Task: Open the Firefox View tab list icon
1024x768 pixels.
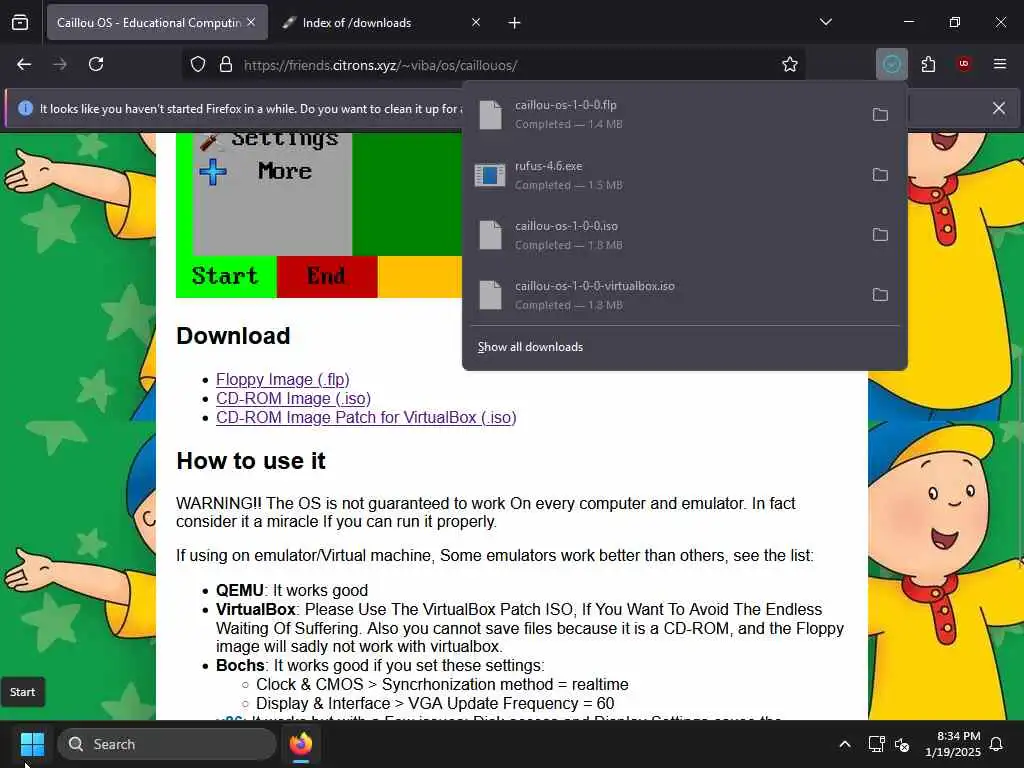Action: pyautogui.click(x=20, y=23)
